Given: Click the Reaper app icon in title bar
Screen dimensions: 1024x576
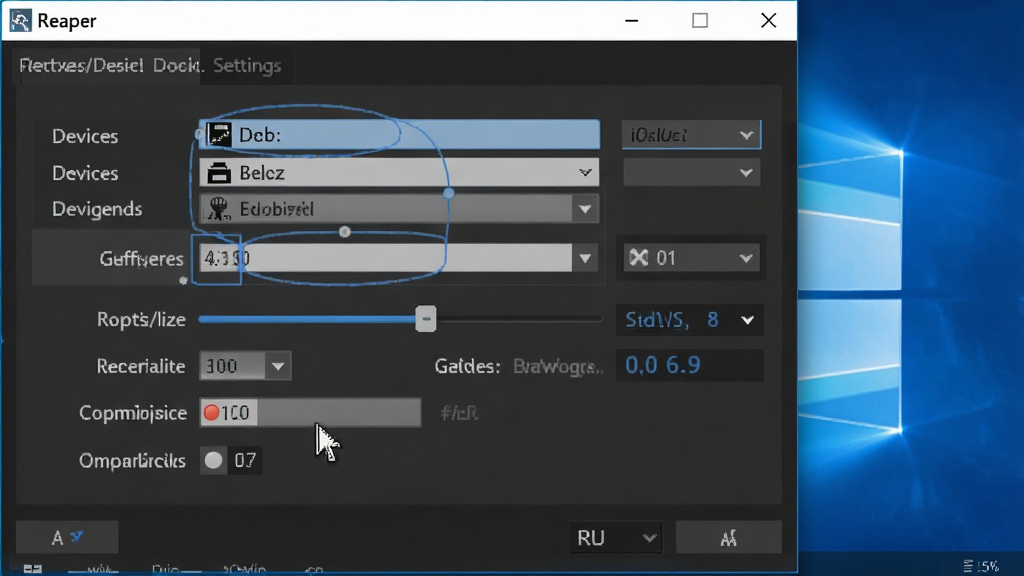Looking at the screenshot, I should pyautogui.click(x=20, y=21).
